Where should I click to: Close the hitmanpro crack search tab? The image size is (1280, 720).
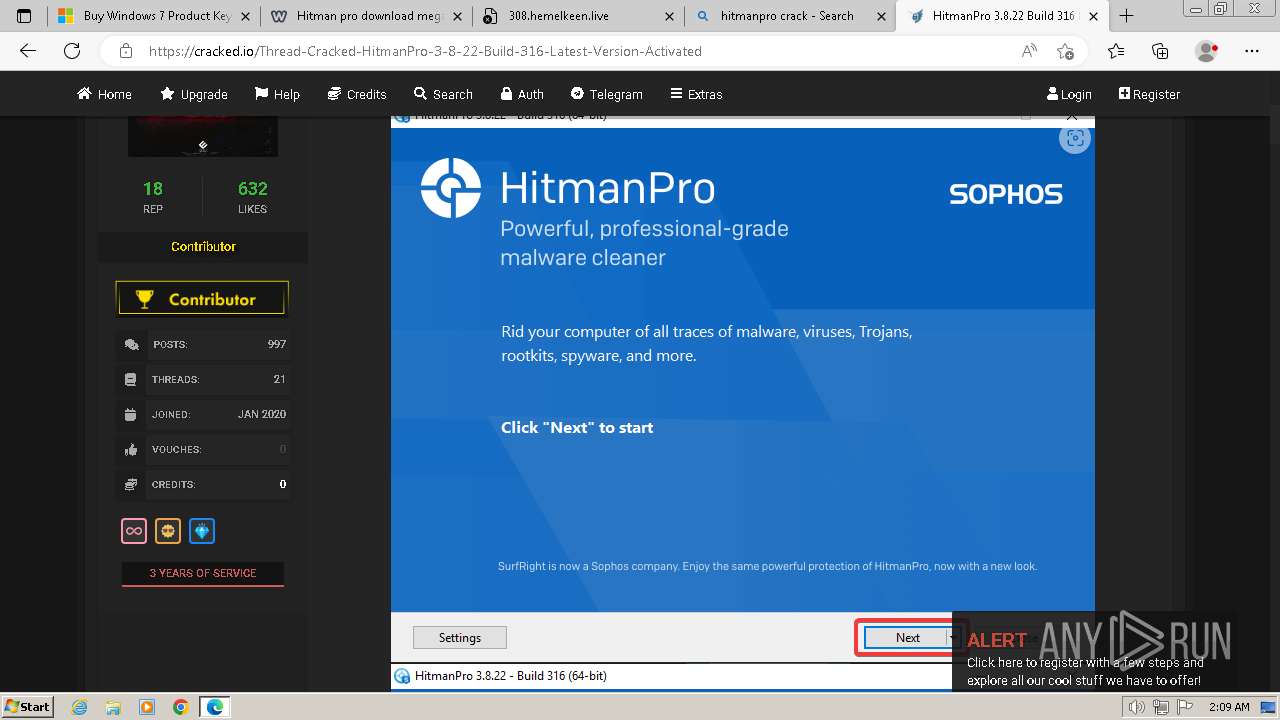[x=880, y=16]
